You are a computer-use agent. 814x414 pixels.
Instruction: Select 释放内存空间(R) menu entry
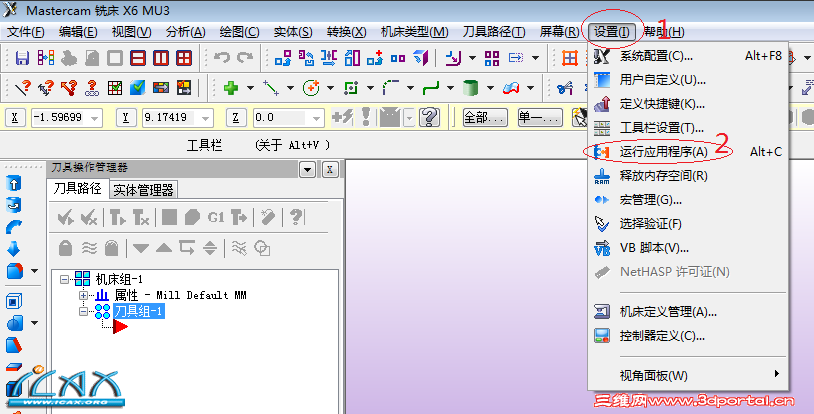pos(687,176)
